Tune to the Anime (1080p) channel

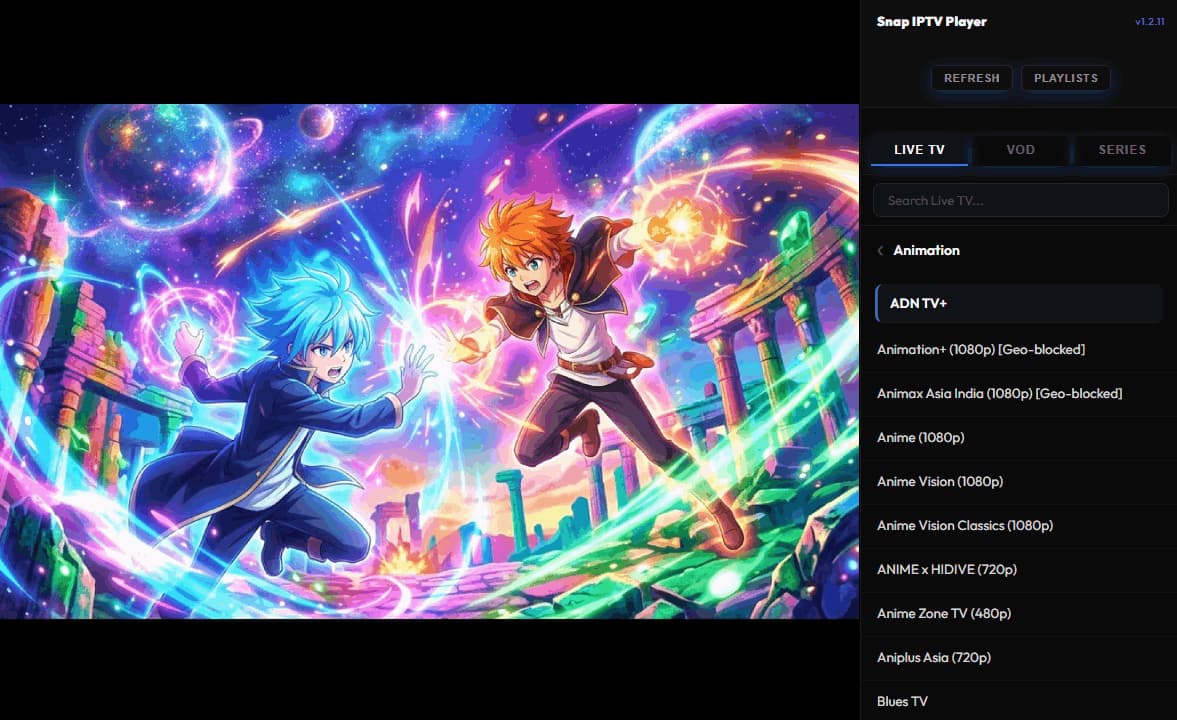920,437
